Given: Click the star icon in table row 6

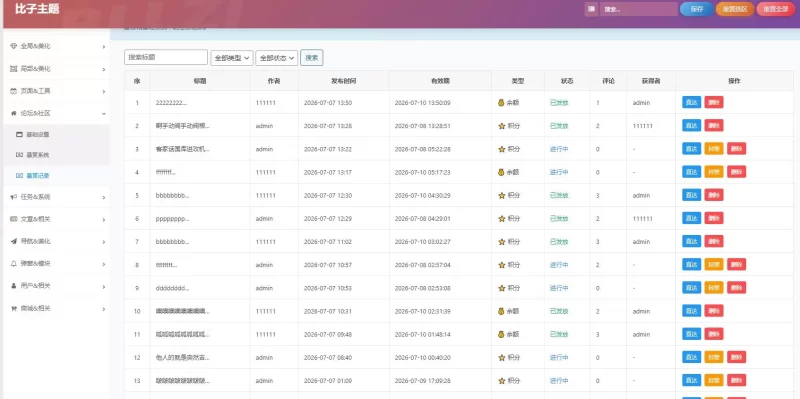Looking at the screenshot, I should click(x=501, y=218).
